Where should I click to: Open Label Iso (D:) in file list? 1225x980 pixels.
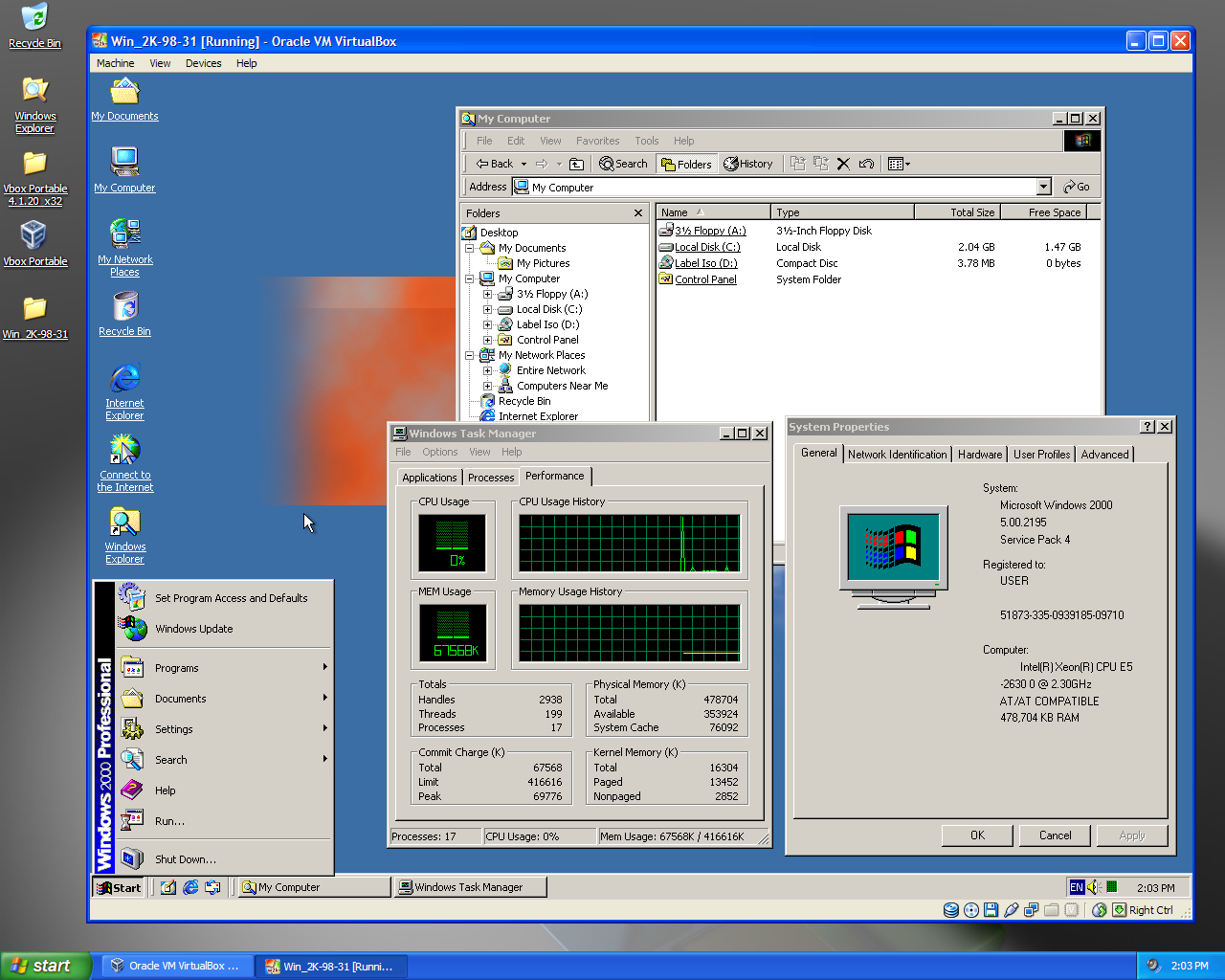[x=705, y=263]
